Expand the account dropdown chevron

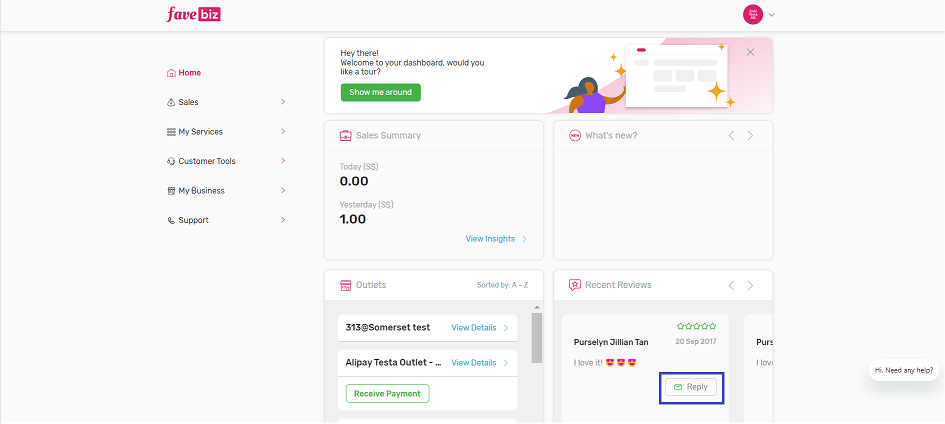click(771, 16)
